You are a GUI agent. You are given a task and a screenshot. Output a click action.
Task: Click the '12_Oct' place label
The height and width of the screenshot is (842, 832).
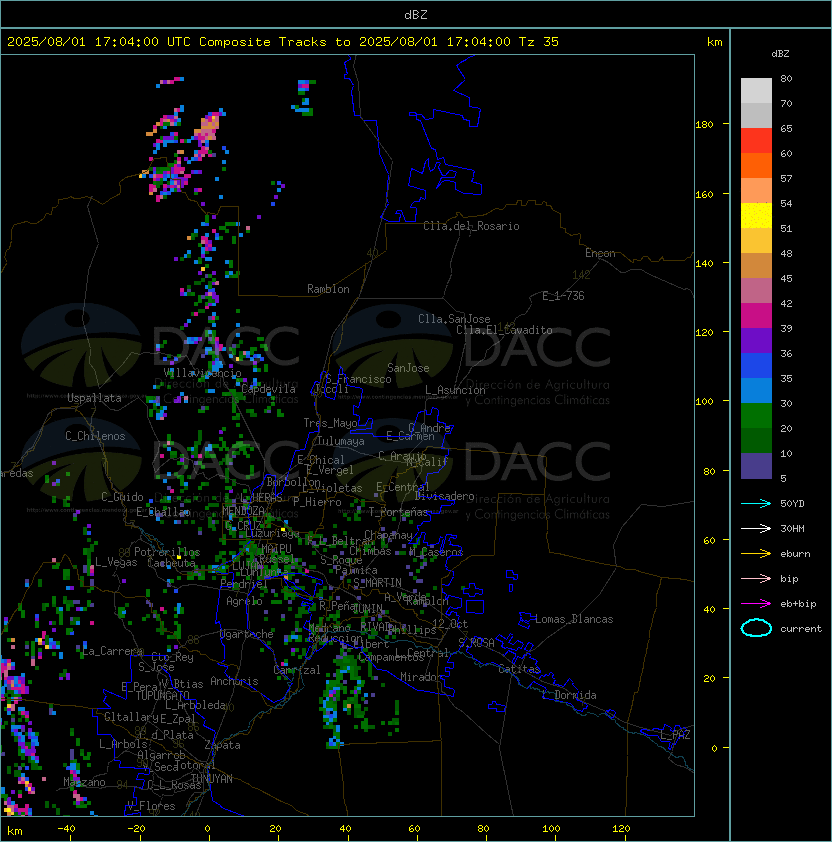(x=450, y=623)
